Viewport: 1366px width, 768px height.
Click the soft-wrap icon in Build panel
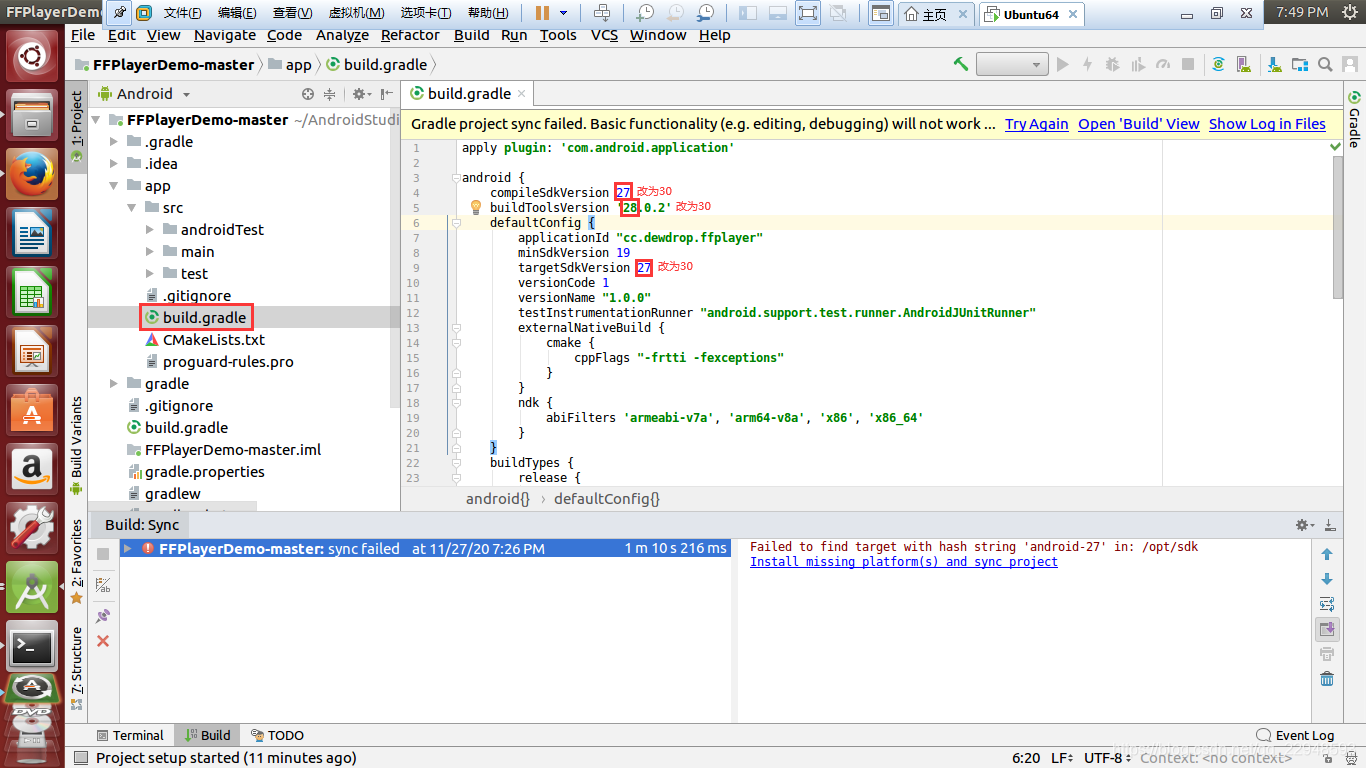point(1326,603)
